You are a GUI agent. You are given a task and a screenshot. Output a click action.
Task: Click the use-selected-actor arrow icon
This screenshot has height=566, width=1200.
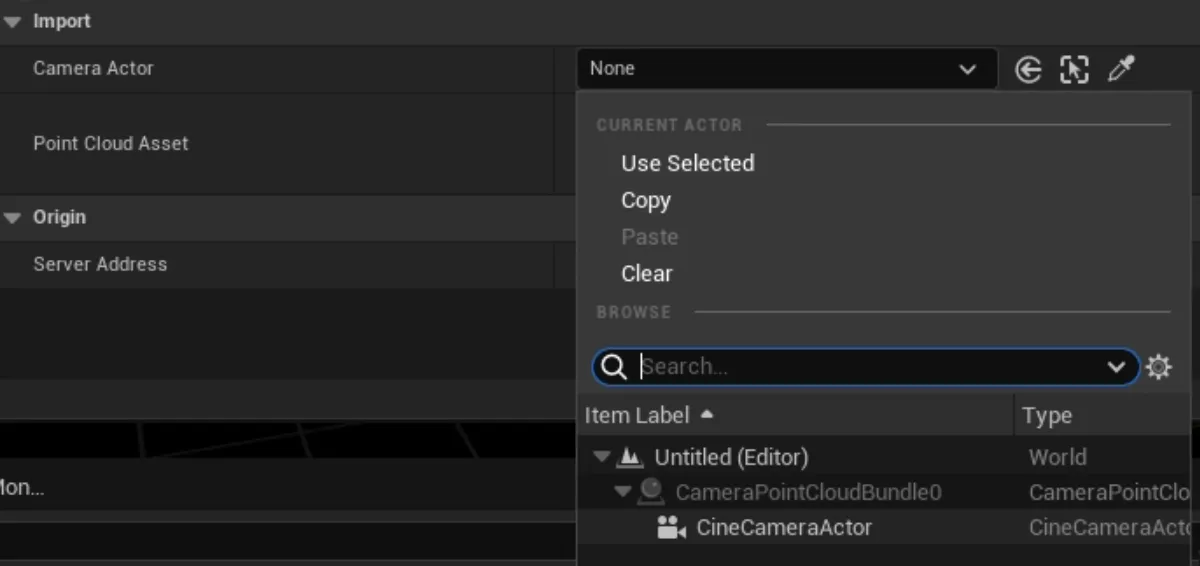[x=1028, y=70]
